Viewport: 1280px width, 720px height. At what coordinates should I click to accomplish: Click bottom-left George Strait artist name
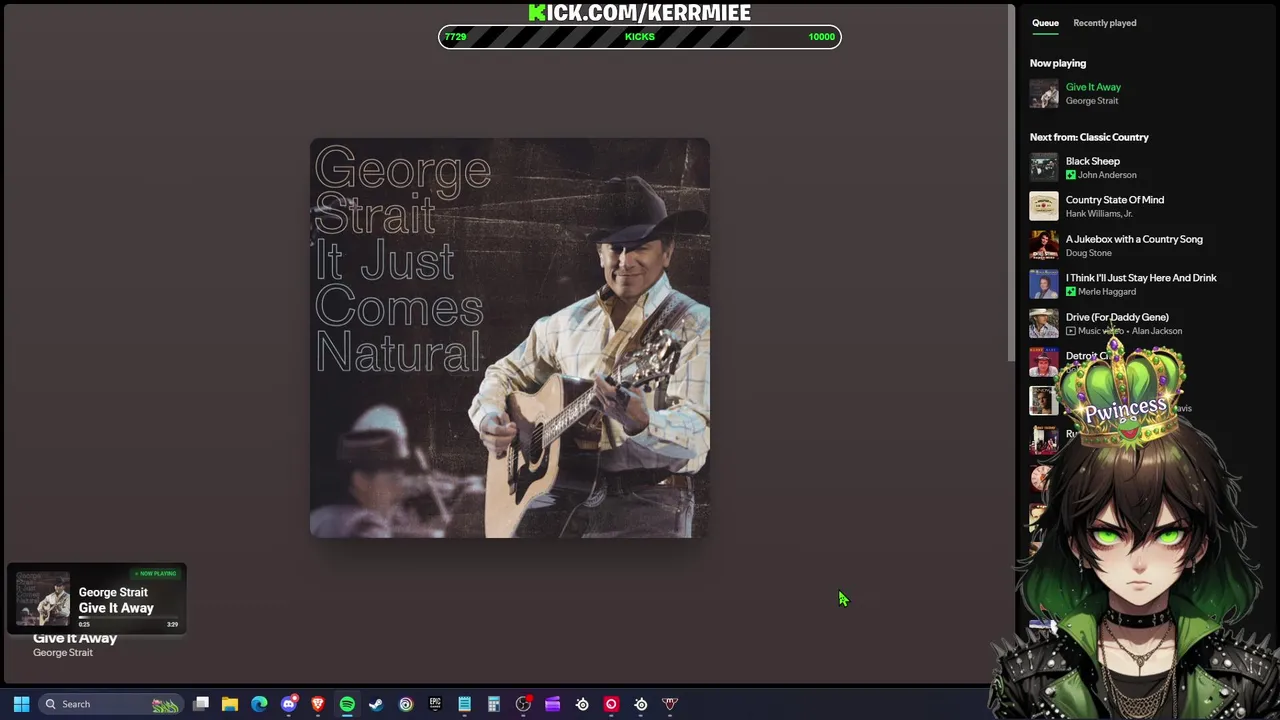(63, 653)
